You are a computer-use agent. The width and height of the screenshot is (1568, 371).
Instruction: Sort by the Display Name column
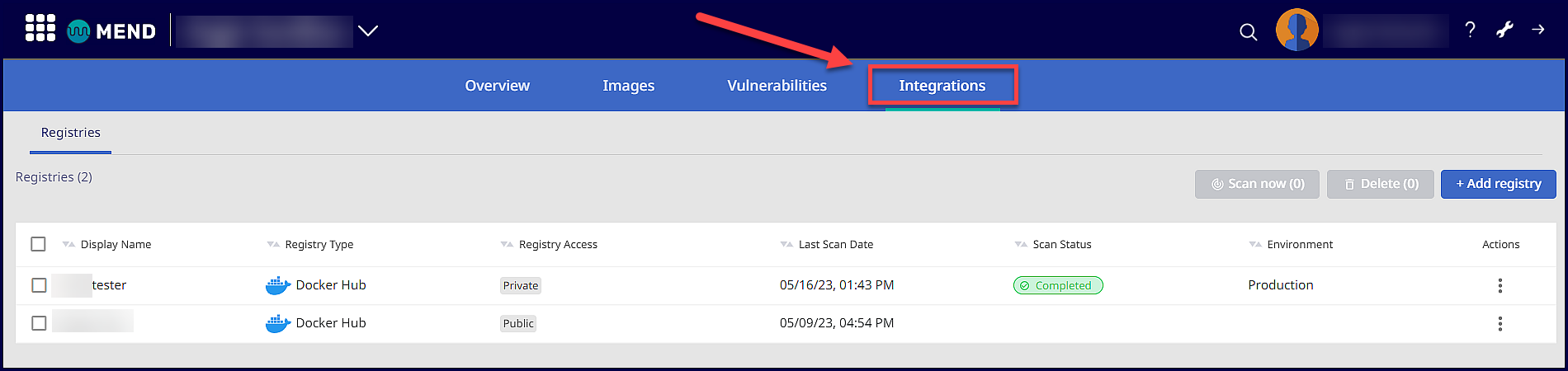[116, 245]
